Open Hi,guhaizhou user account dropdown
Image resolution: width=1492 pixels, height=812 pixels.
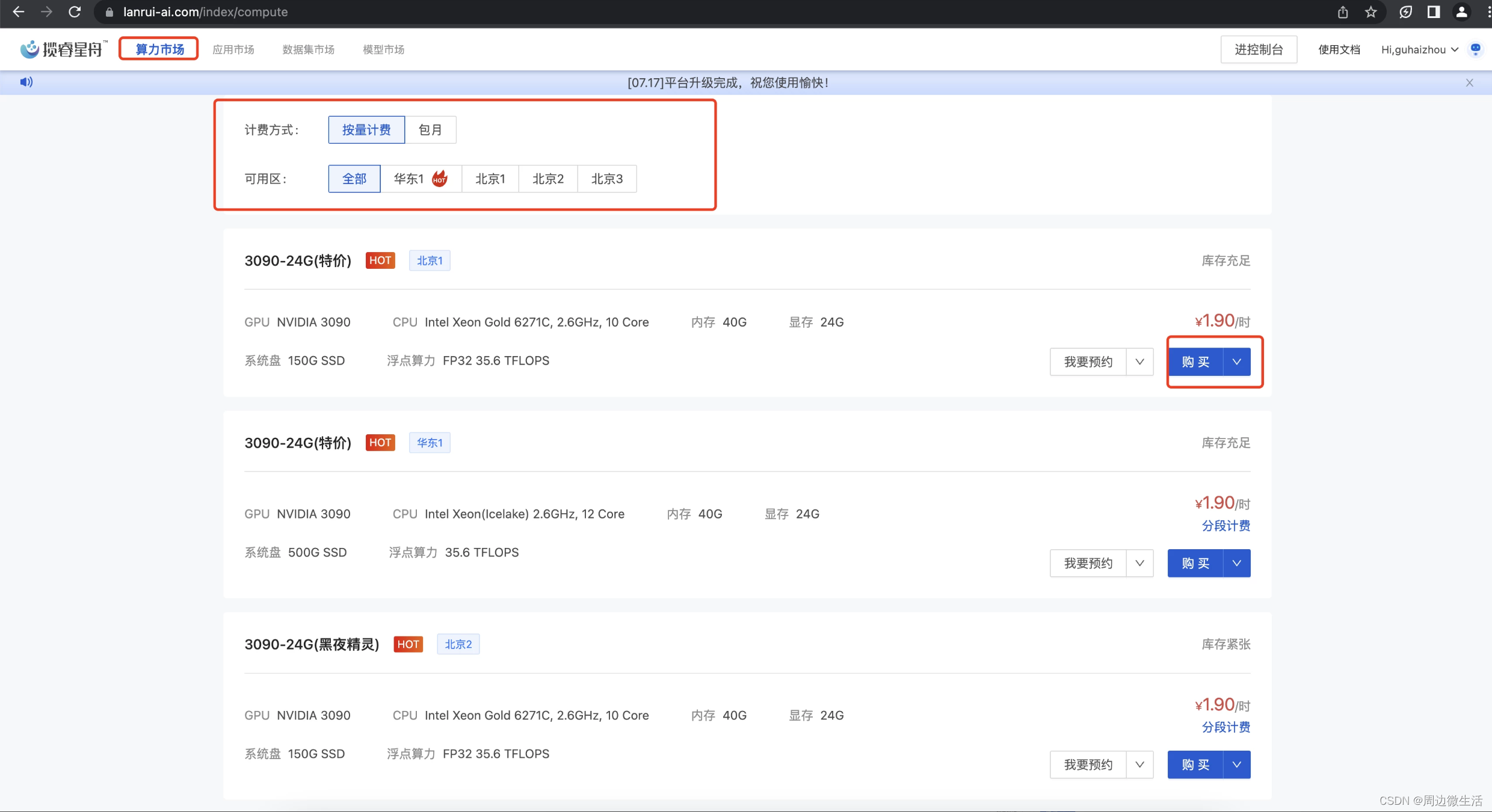1419,49
